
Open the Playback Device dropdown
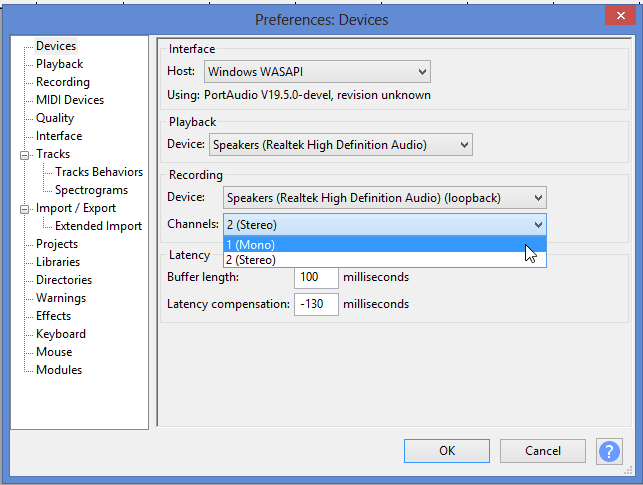click(x=340, y=145)
